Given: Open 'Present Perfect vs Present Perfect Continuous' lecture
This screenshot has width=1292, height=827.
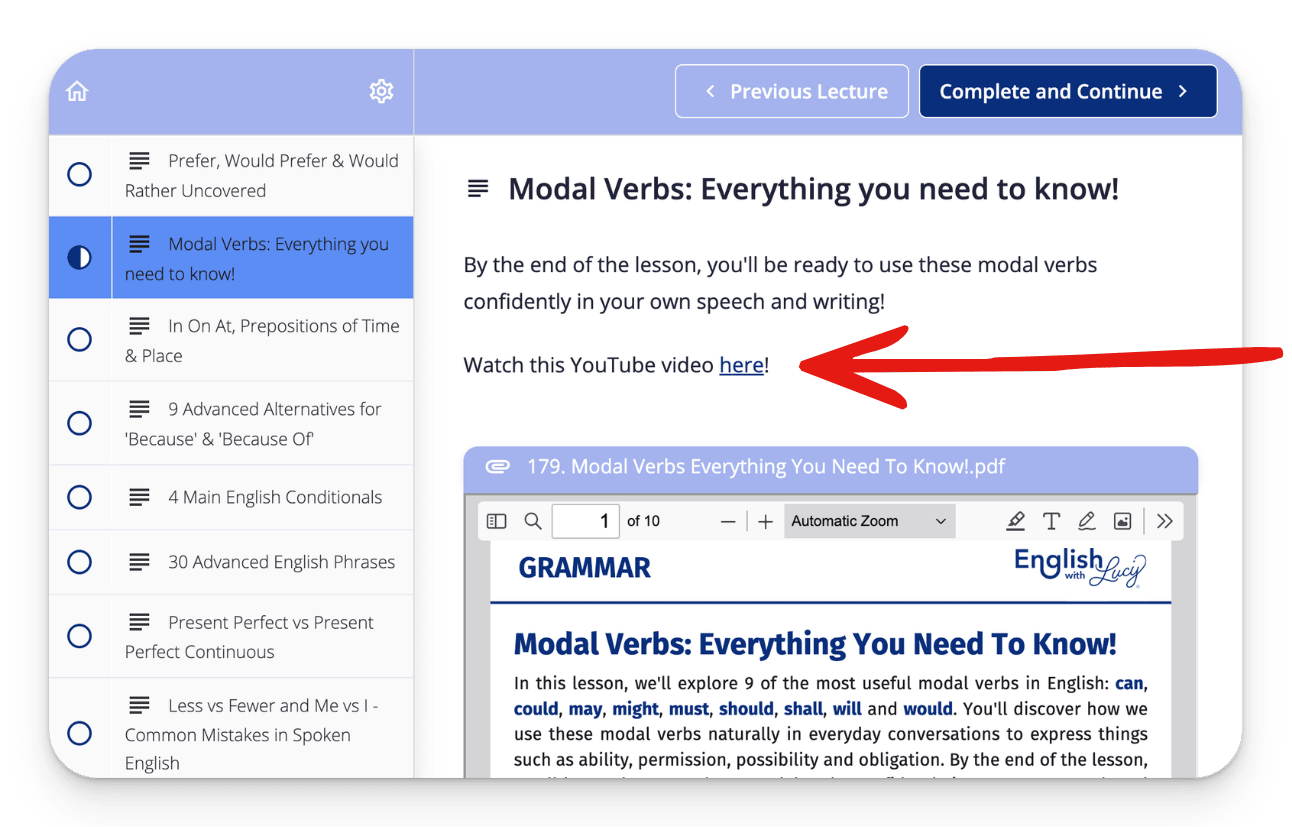Looking at the screenshot, I should 262,636.
